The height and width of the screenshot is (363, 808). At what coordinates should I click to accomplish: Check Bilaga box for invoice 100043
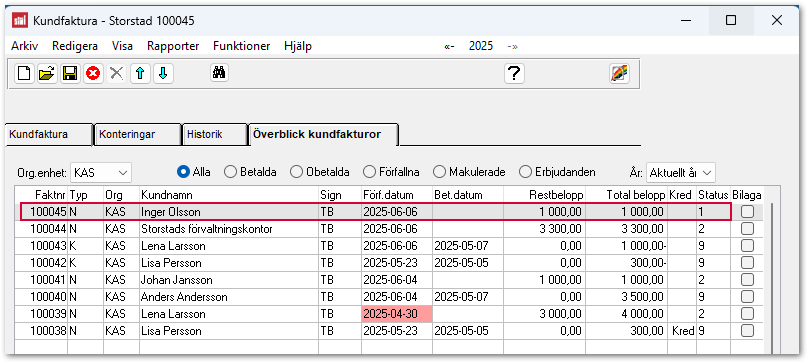coord(747,245)
